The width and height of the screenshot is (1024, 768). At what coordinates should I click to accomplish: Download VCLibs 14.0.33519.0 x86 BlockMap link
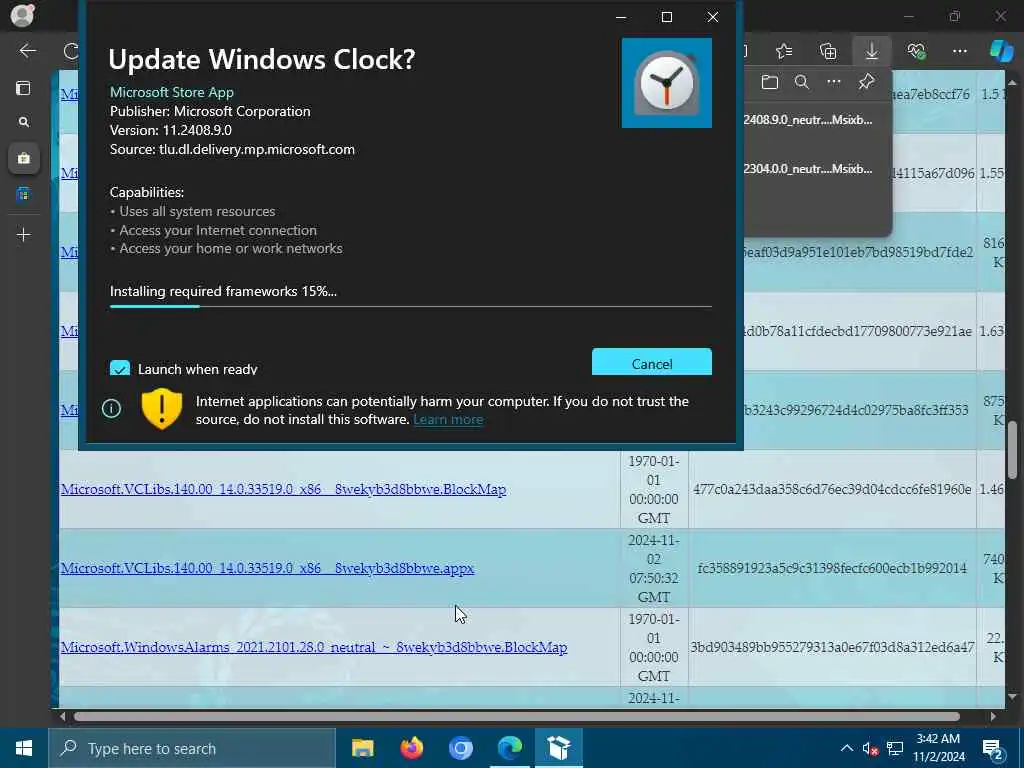283,489
